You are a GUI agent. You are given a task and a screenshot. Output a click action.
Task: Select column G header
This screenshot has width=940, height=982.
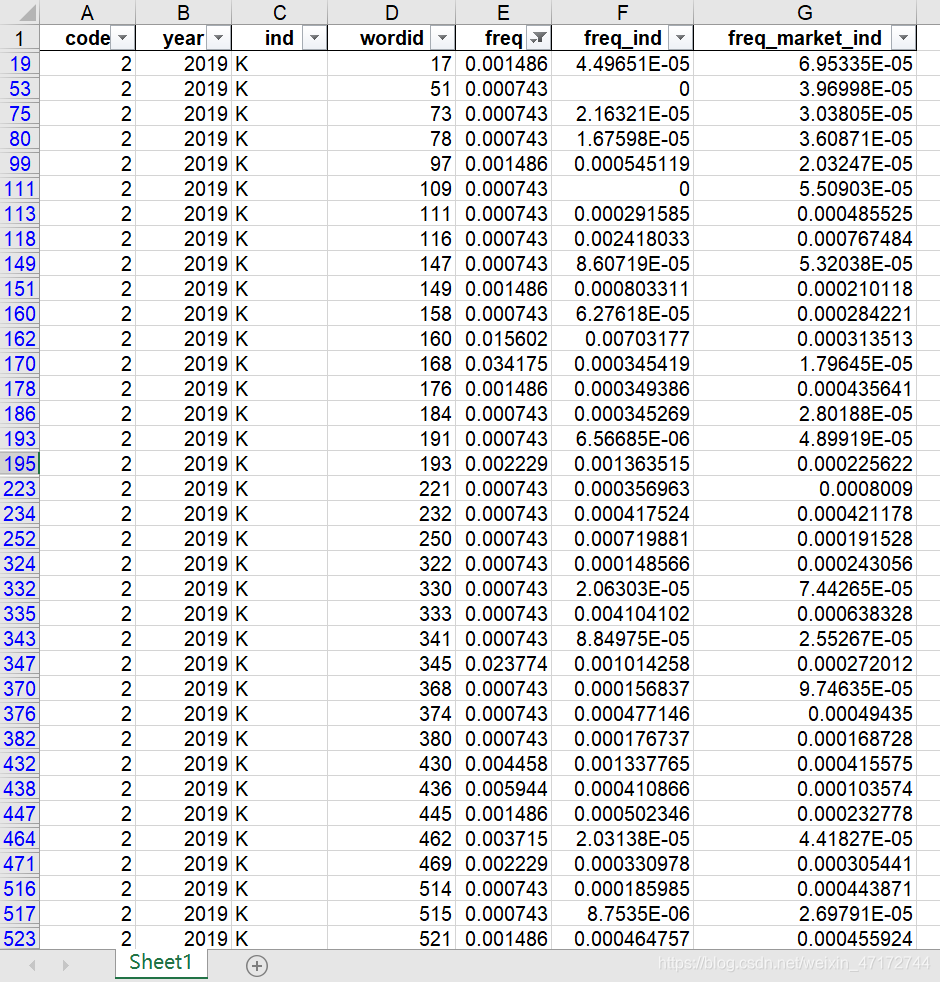point(805,13)
